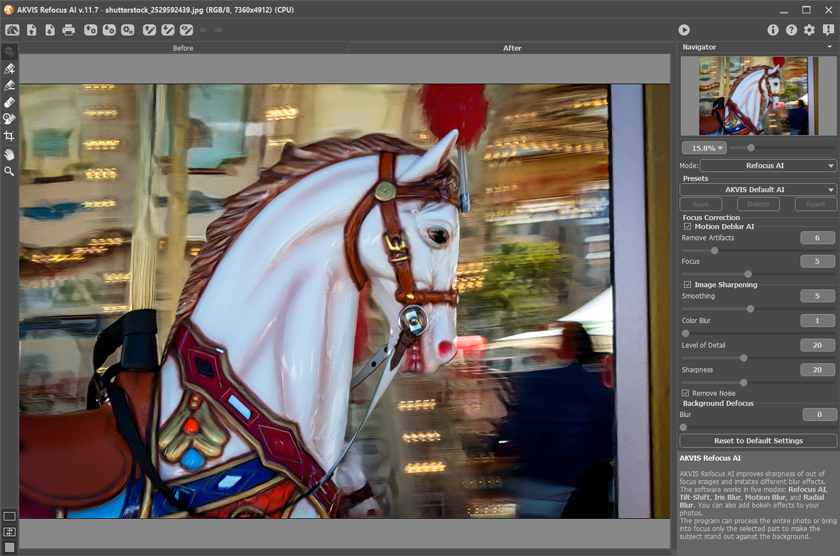This screenshot has width=840, height=556.
Task: Click the Level of Detail value field
Action: coord(817,345)
